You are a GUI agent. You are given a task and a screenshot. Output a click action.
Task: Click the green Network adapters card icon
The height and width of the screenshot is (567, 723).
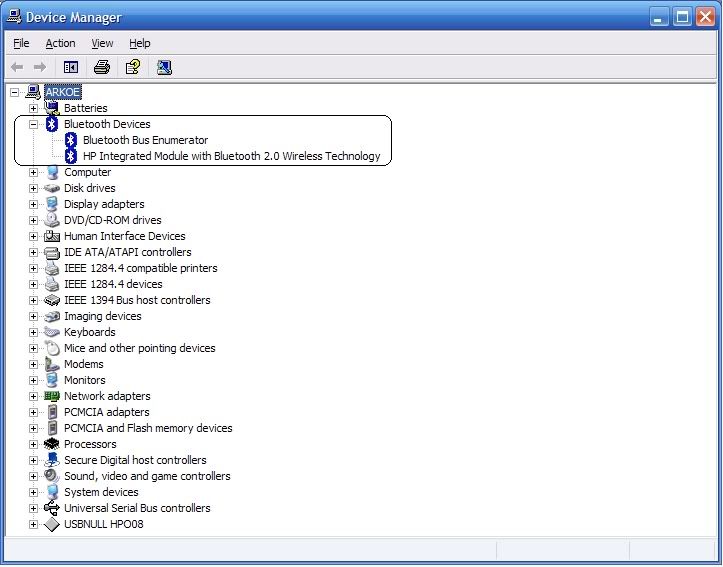click(52, 396)
